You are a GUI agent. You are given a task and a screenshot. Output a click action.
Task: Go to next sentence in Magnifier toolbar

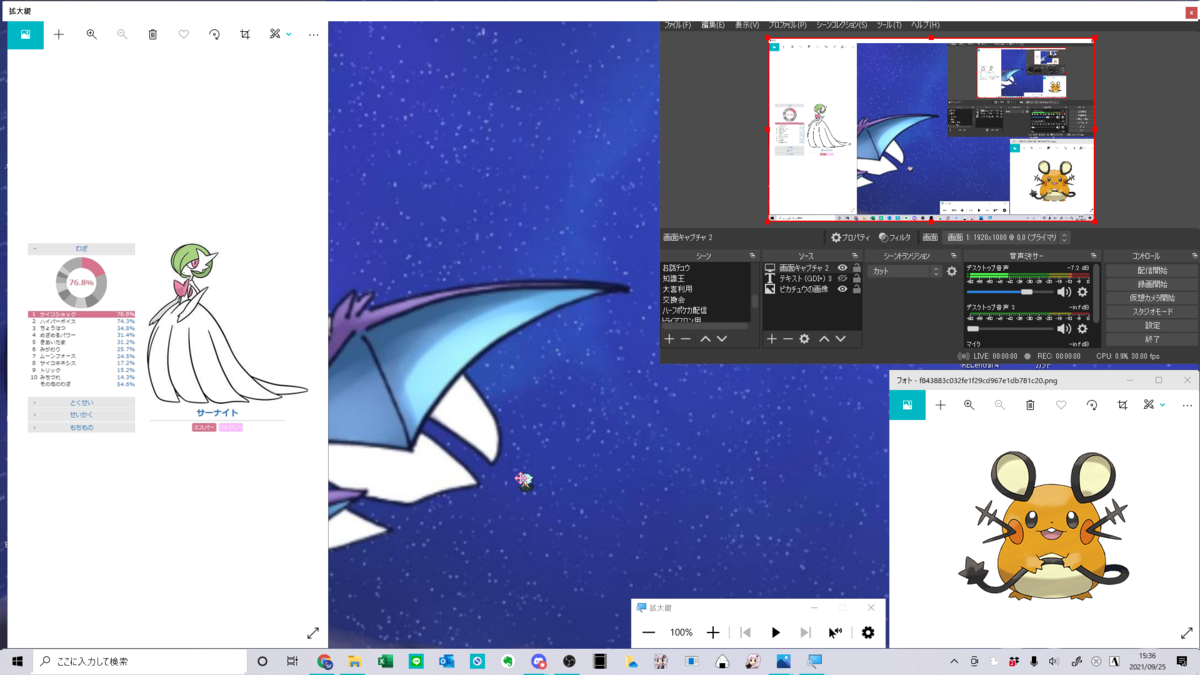805,633
